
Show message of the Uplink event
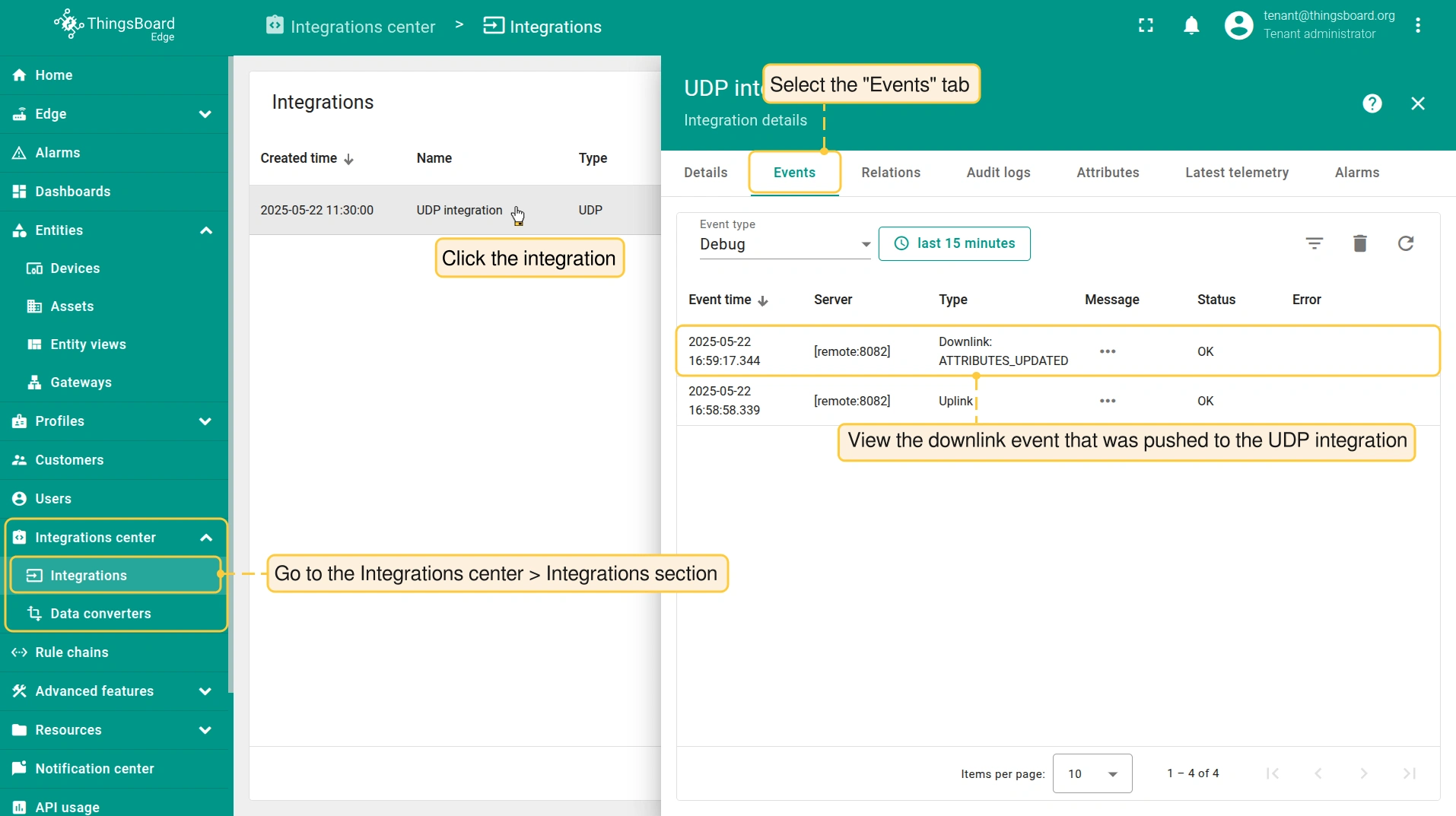(1107, 401)
